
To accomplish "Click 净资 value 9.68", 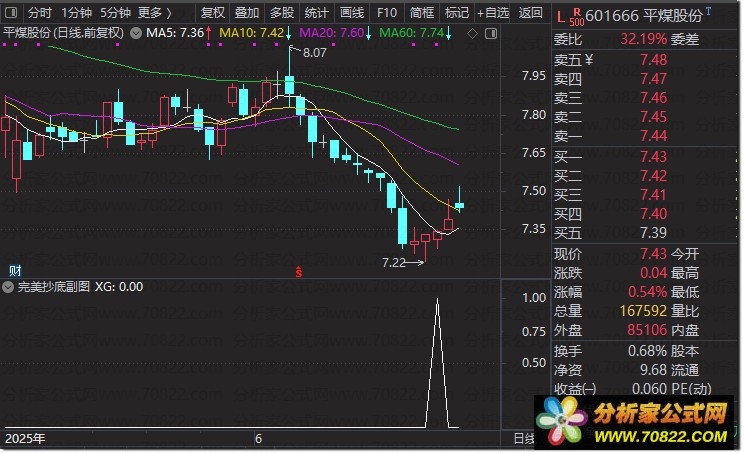I will 653,370.
